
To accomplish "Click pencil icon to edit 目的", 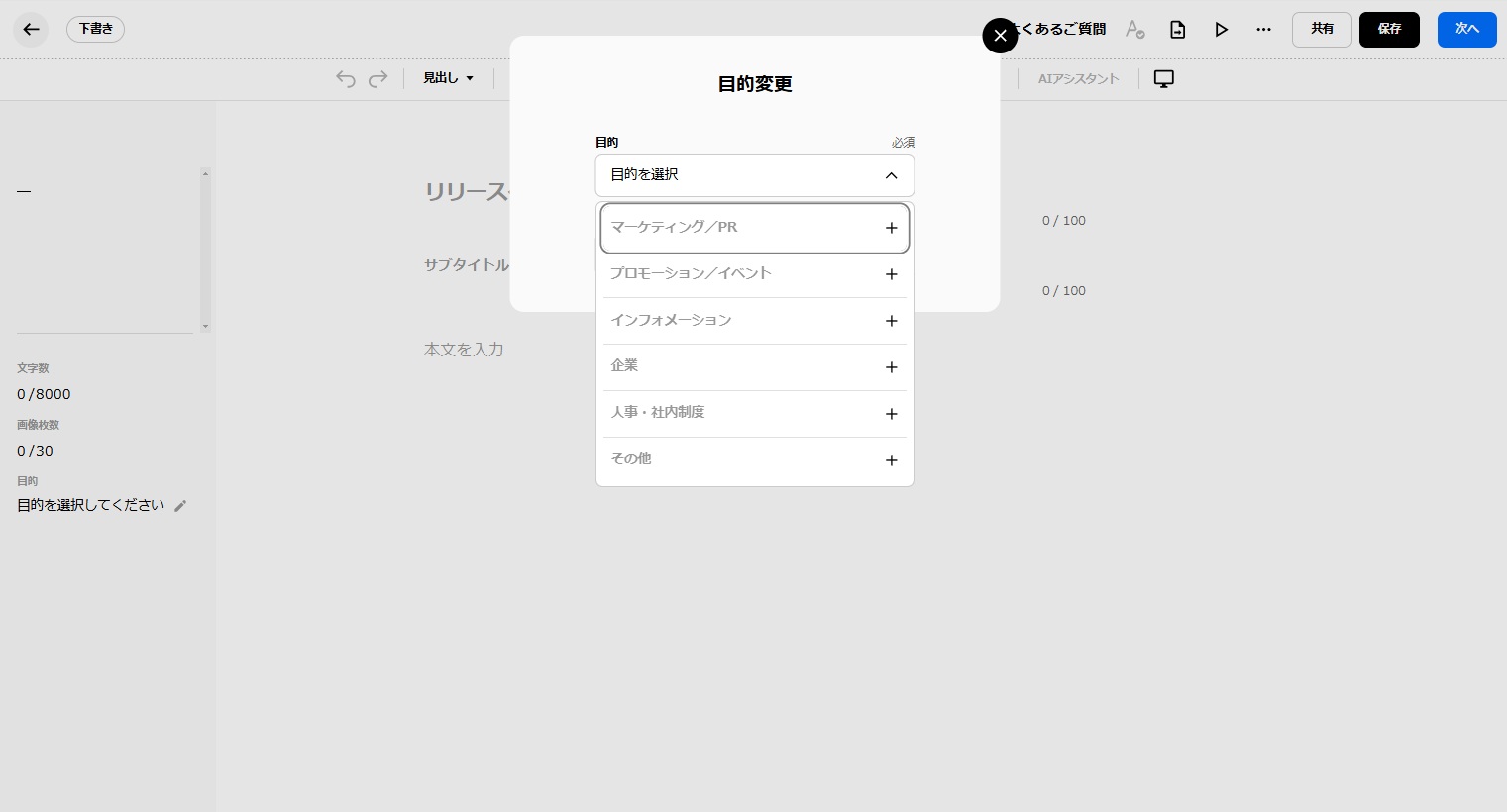I will pyautogui.click(x=180, y=506).
